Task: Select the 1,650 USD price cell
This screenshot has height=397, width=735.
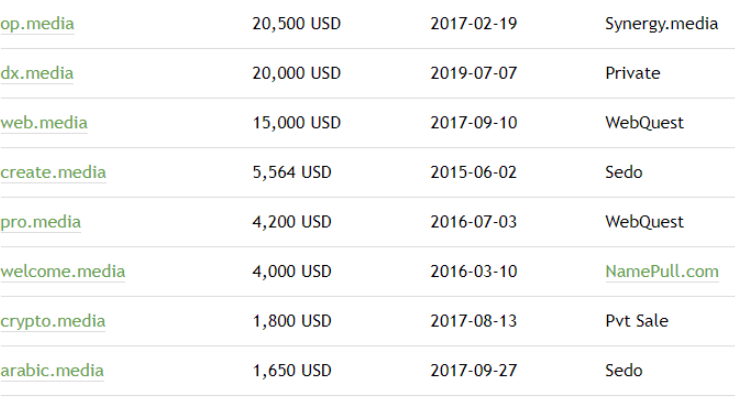Action: [292, 371]
